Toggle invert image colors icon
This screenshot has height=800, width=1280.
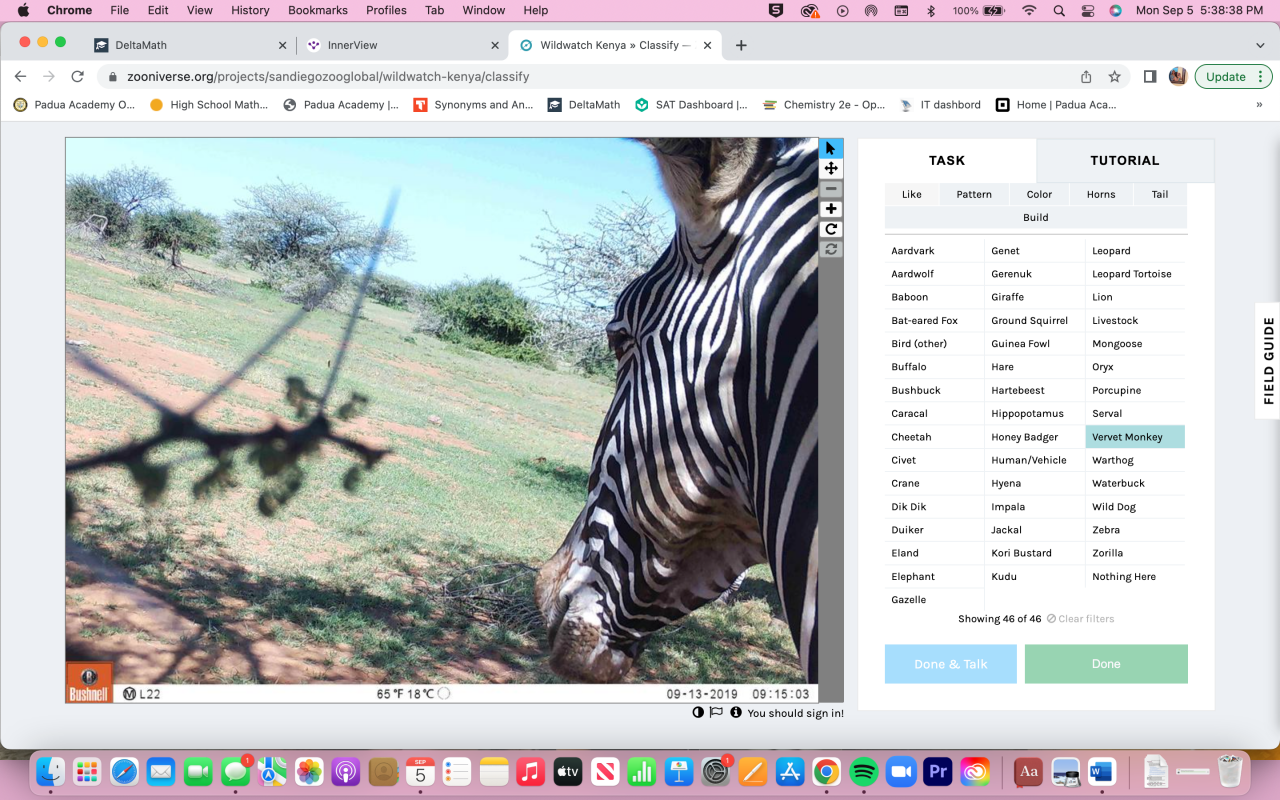[698, 713]
